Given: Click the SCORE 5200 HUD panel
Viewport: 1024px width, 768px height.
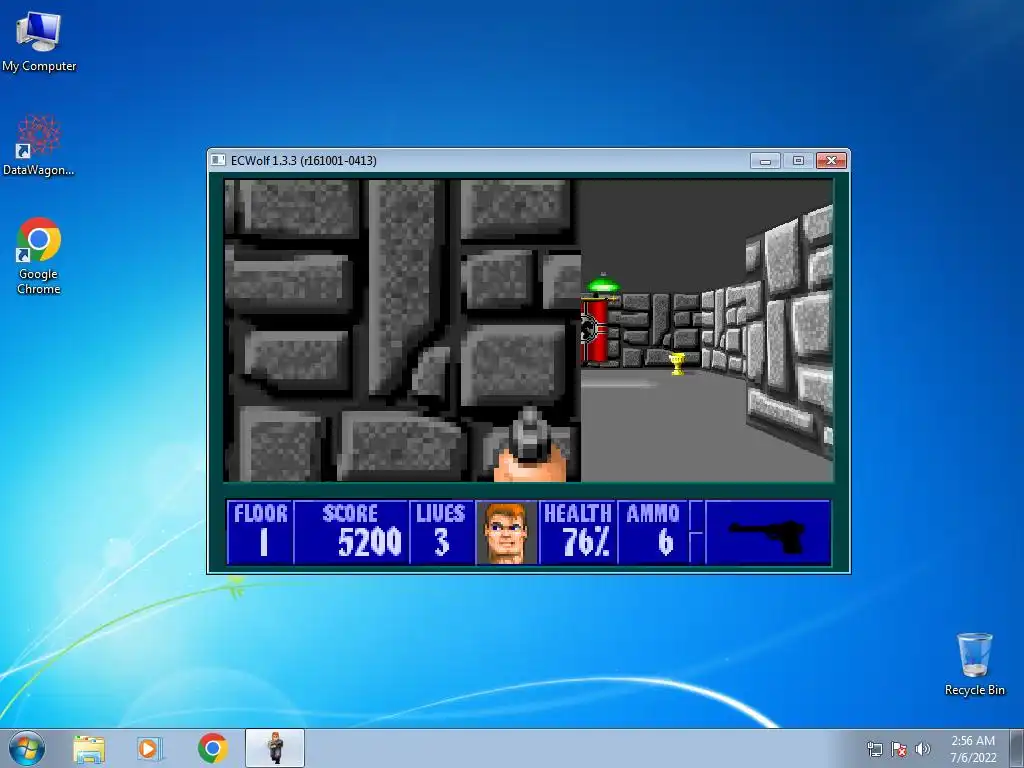Looking at the screenshot, I should click(x=351, y=532).
